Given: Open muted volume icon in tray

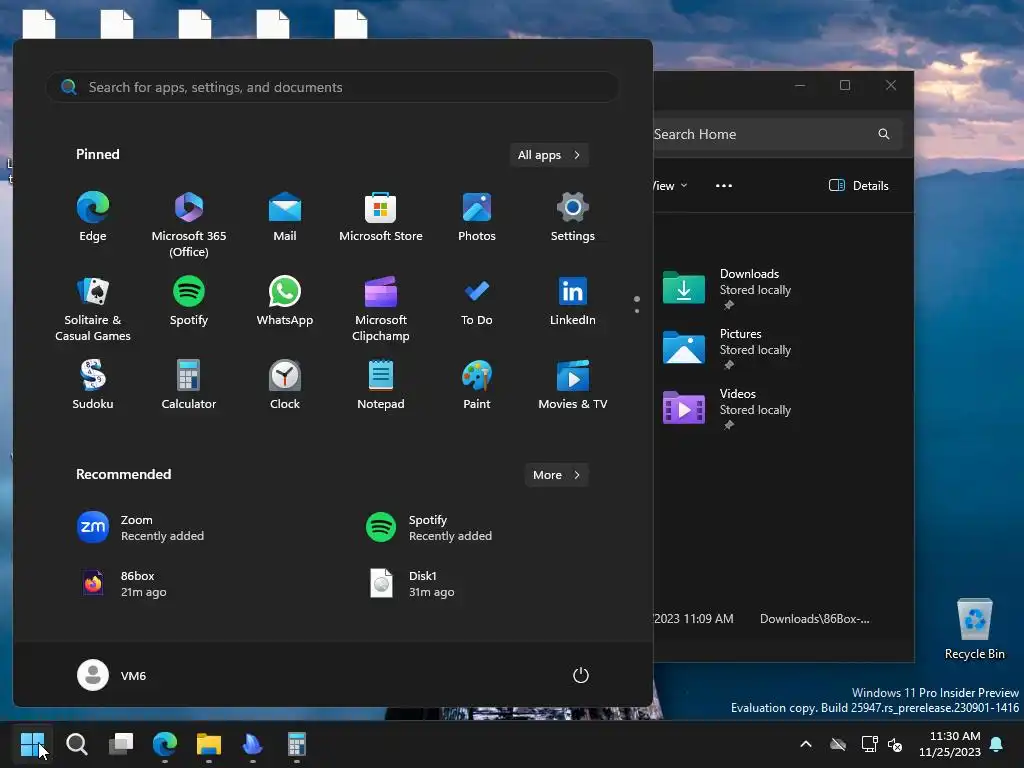Looking at the screenshot, I should click(x=895, y=744).
